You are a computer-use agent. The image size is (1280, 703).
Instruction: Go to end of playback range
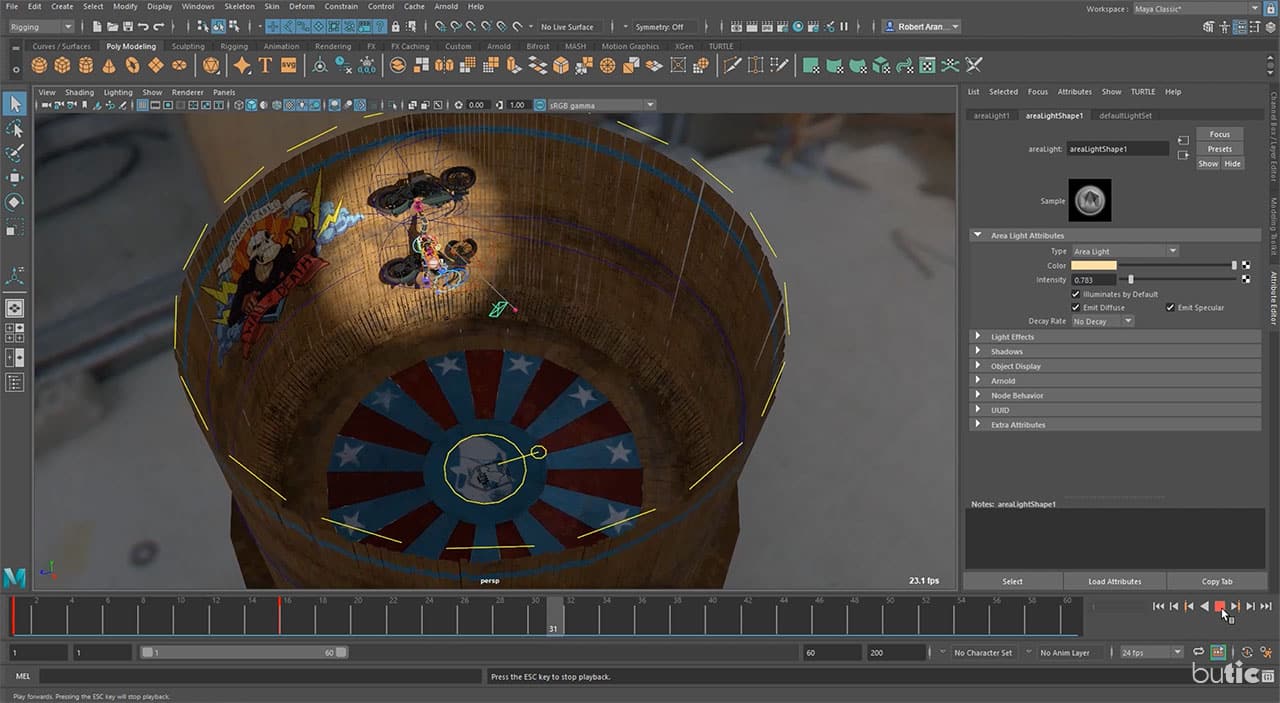pos(1266,606)
